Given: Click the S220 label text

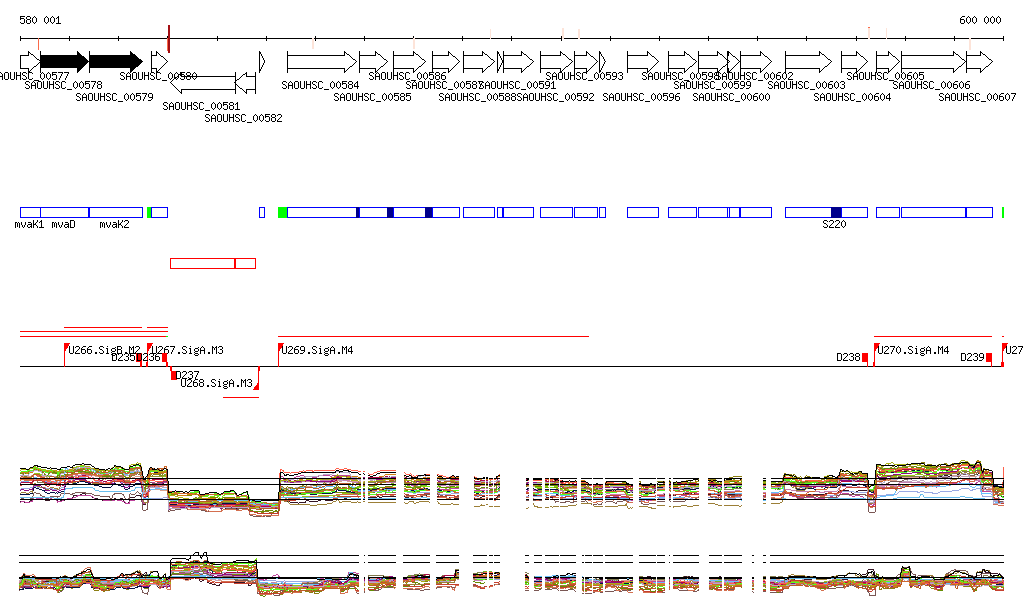Looking at the screenshot, I should (x=835, y=225).
